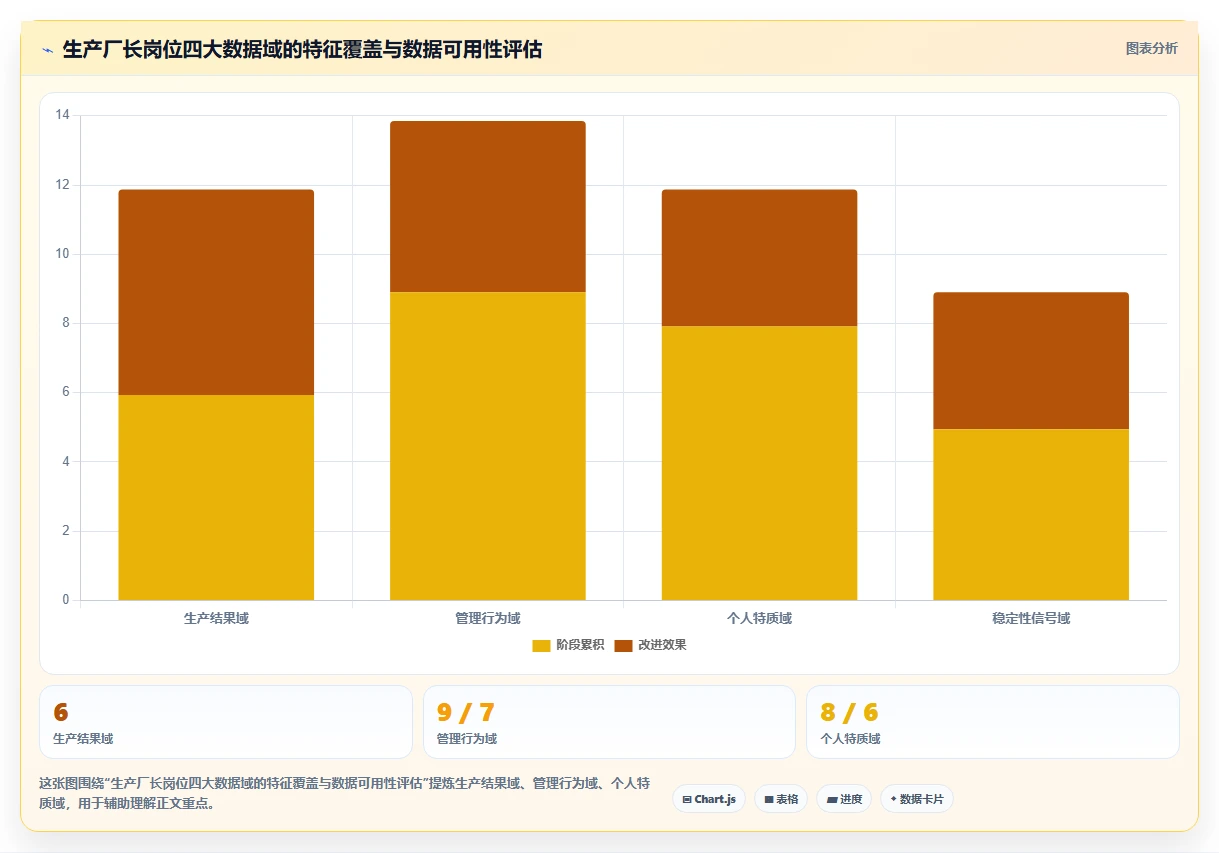1219x853 pixels.
Task: Click the yellow bar segment for 个人特质域
Action: click(759, 463)
